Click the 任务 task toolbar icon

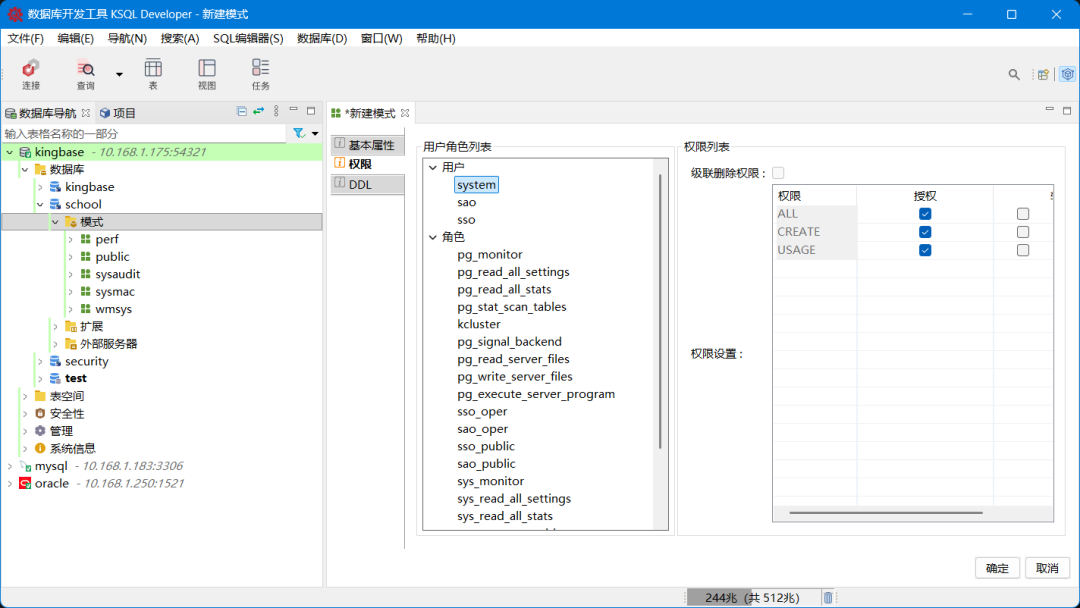260,74
